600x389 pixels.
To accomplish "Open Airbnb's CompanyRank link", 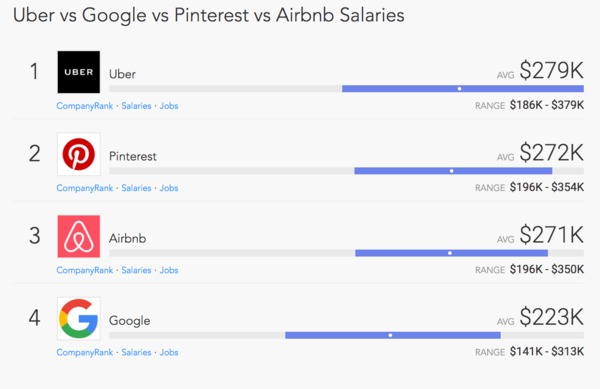I will pos(85,270).
